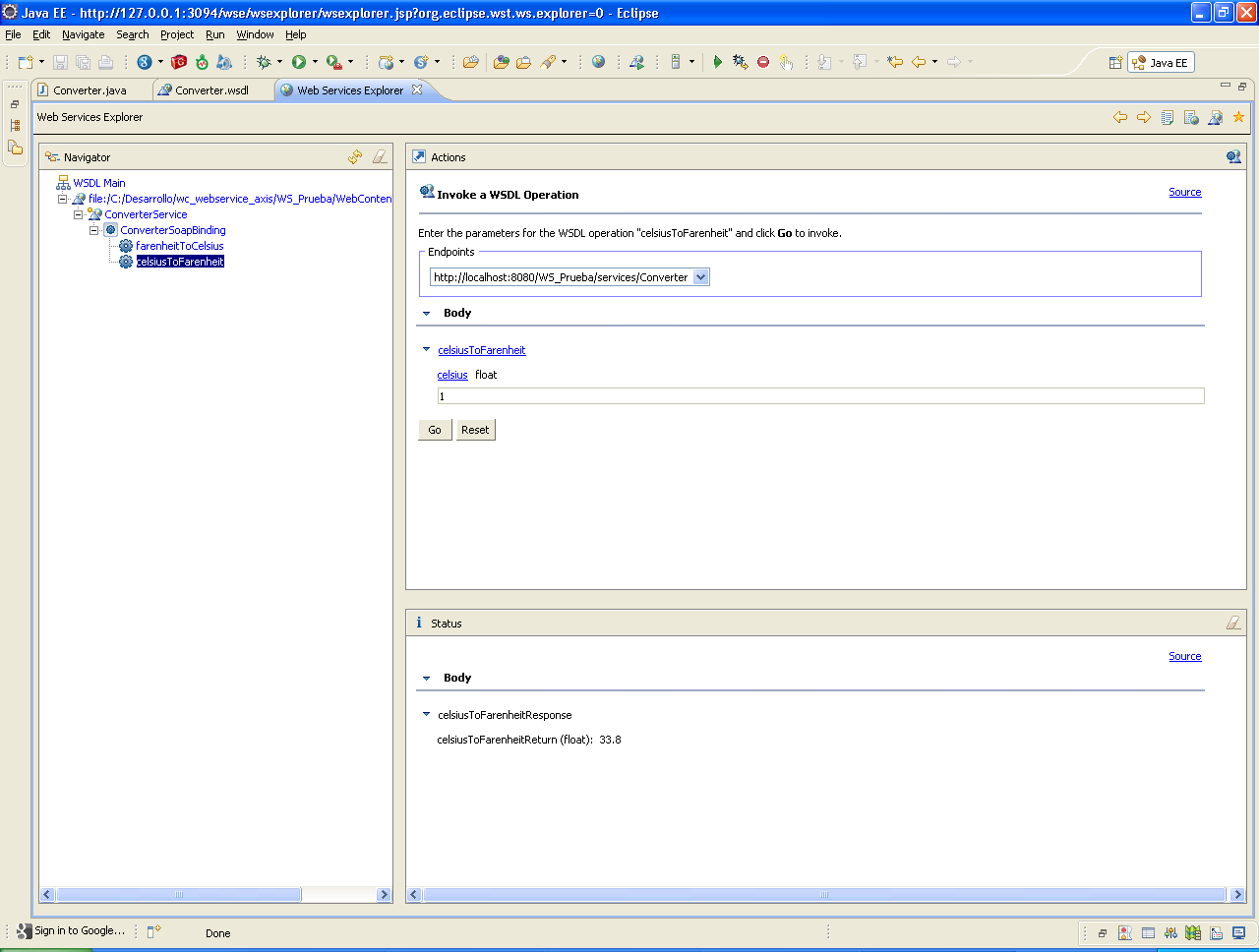Open the WSIL page icon
The image size is (1259, 952).
(x=1191, y=117)
